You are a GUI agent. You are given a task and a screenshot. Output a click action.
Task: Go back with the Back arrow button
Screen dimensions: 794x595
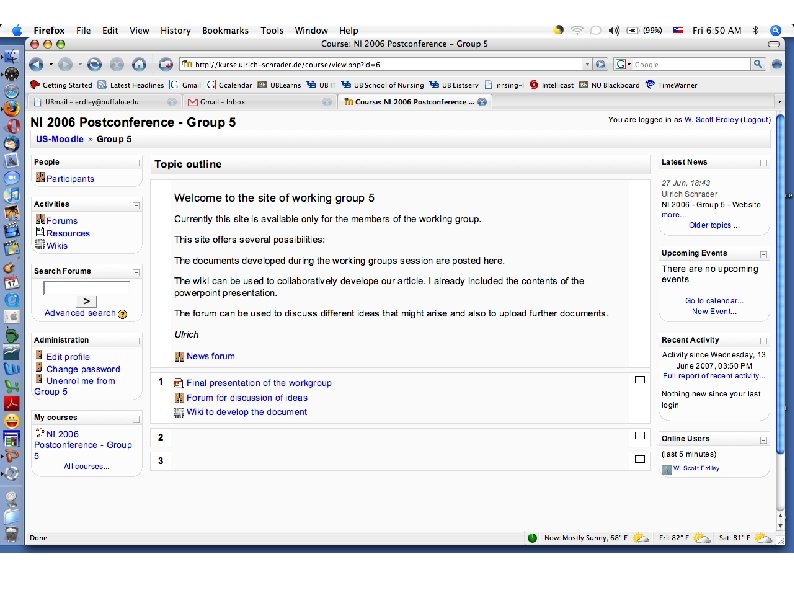[36, 64]
